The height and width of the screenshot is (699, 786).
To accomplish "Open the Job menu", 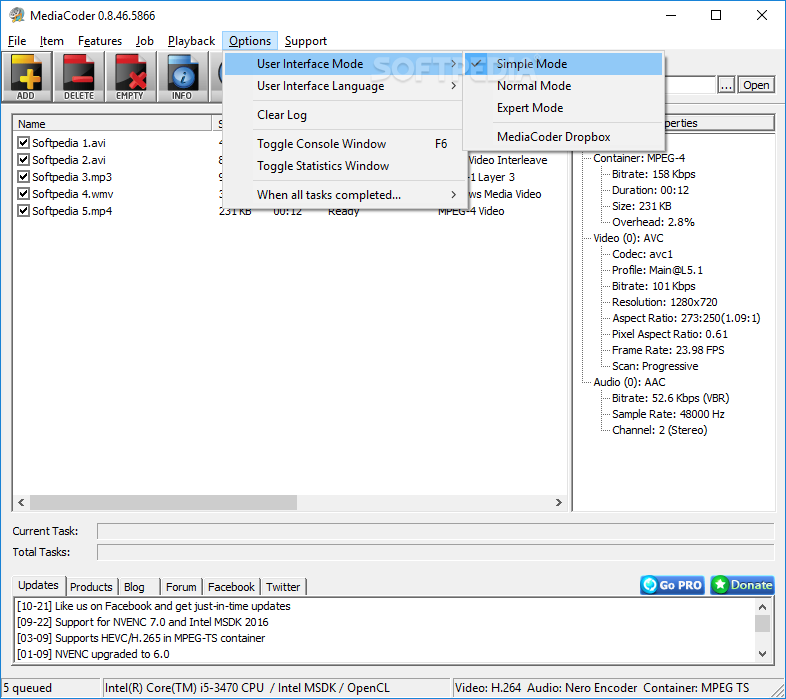I will point(145,41).
